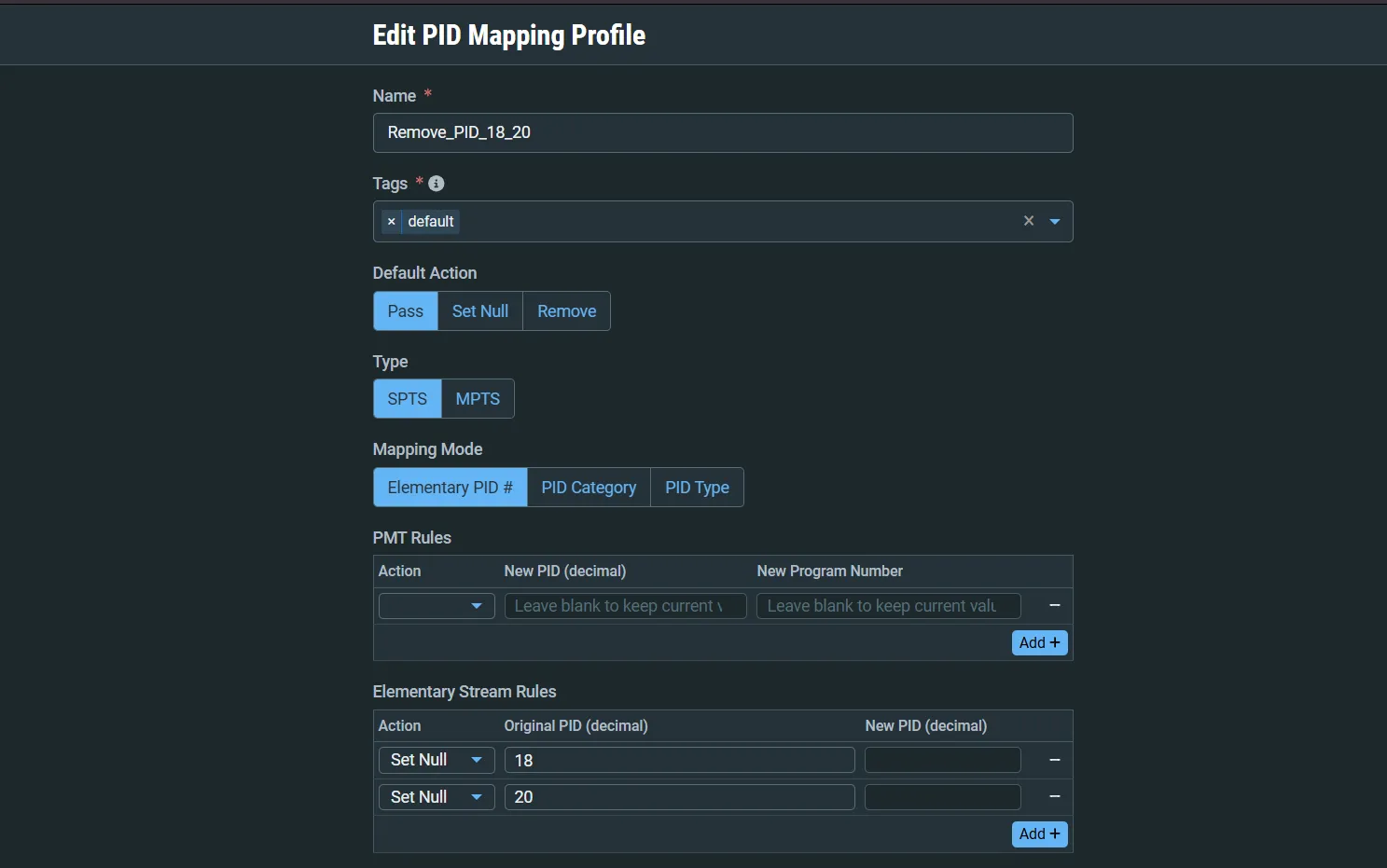Select MPTS type
The width and height of the screenshot is (1387, 868).
pos(478,399)
